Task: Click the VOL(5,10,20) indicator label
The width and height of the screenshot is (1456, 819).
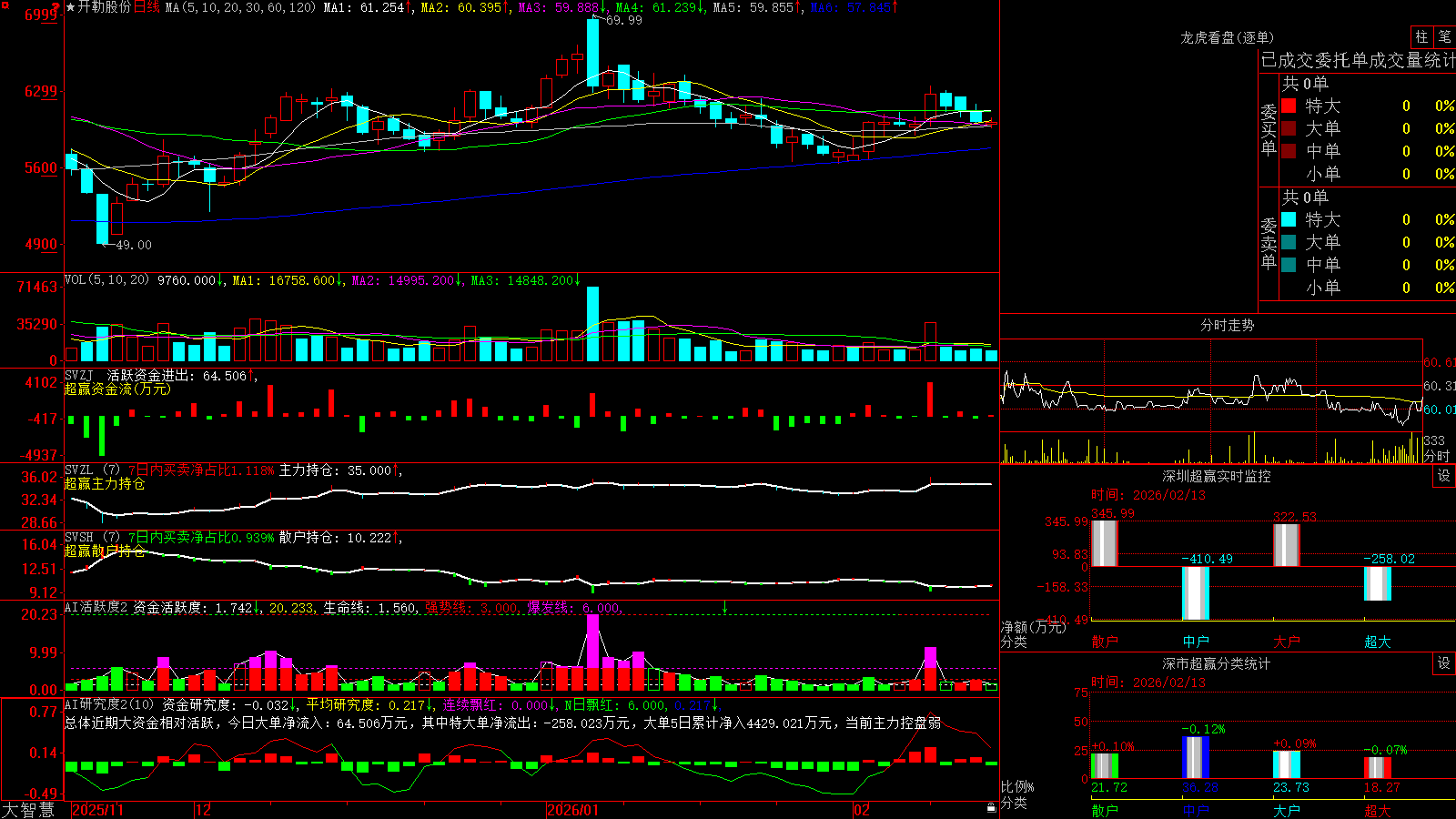Action: (106, 280)
